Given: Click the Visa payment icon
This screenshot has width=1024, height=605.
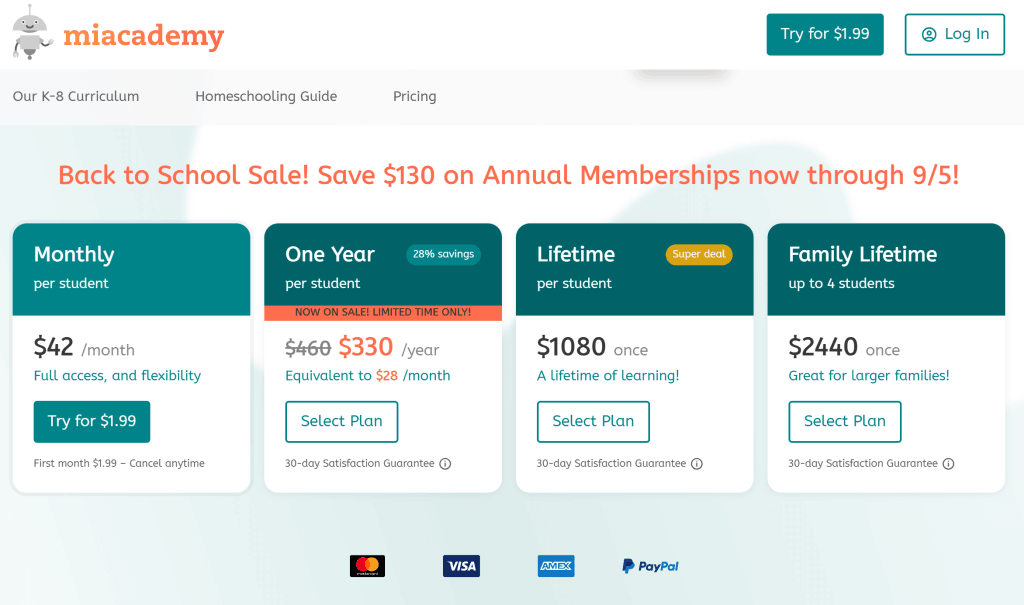Looking at the screenshot, I should (461, 566).
